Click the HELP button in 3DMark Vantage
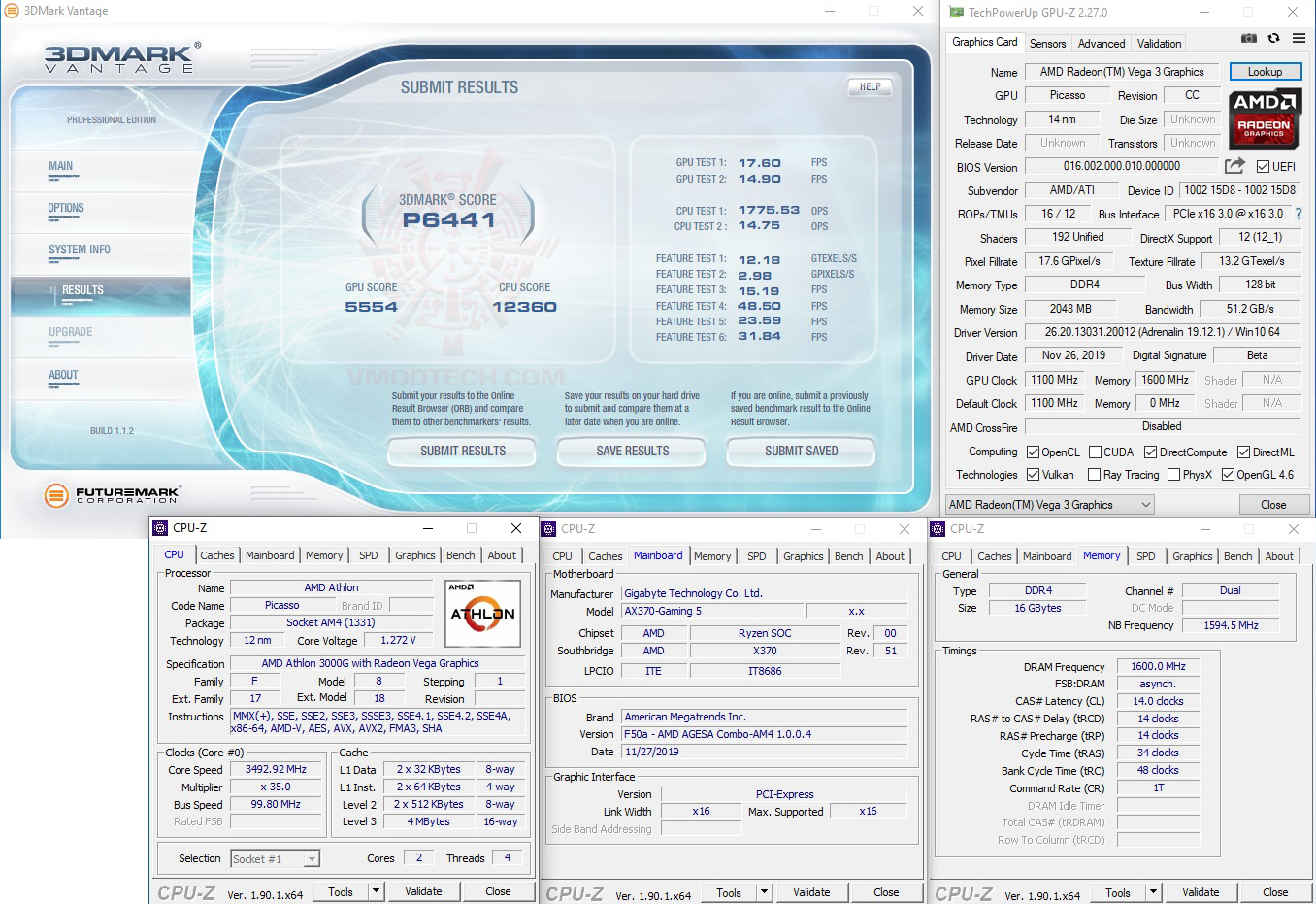The image size is (1316, 904). pyautogui.click(x=871, y=87)
